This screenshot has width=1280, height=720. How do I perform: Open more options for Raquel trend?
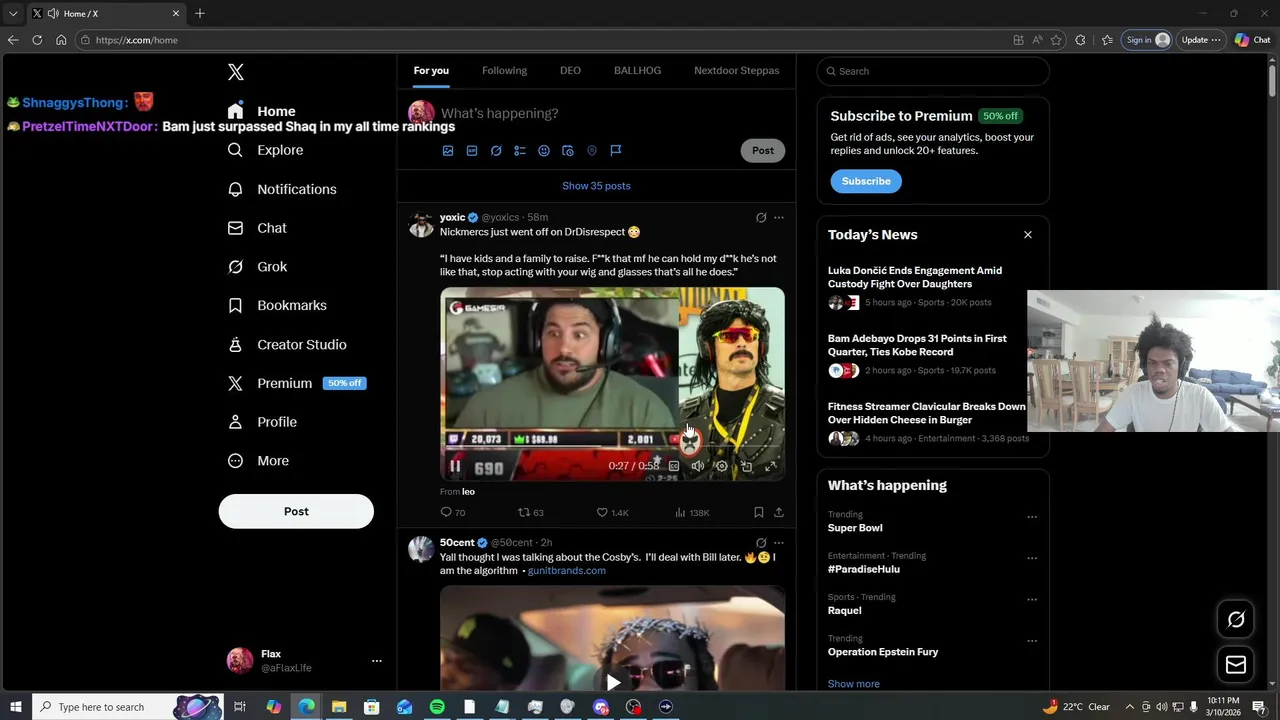pos(1032,600)
